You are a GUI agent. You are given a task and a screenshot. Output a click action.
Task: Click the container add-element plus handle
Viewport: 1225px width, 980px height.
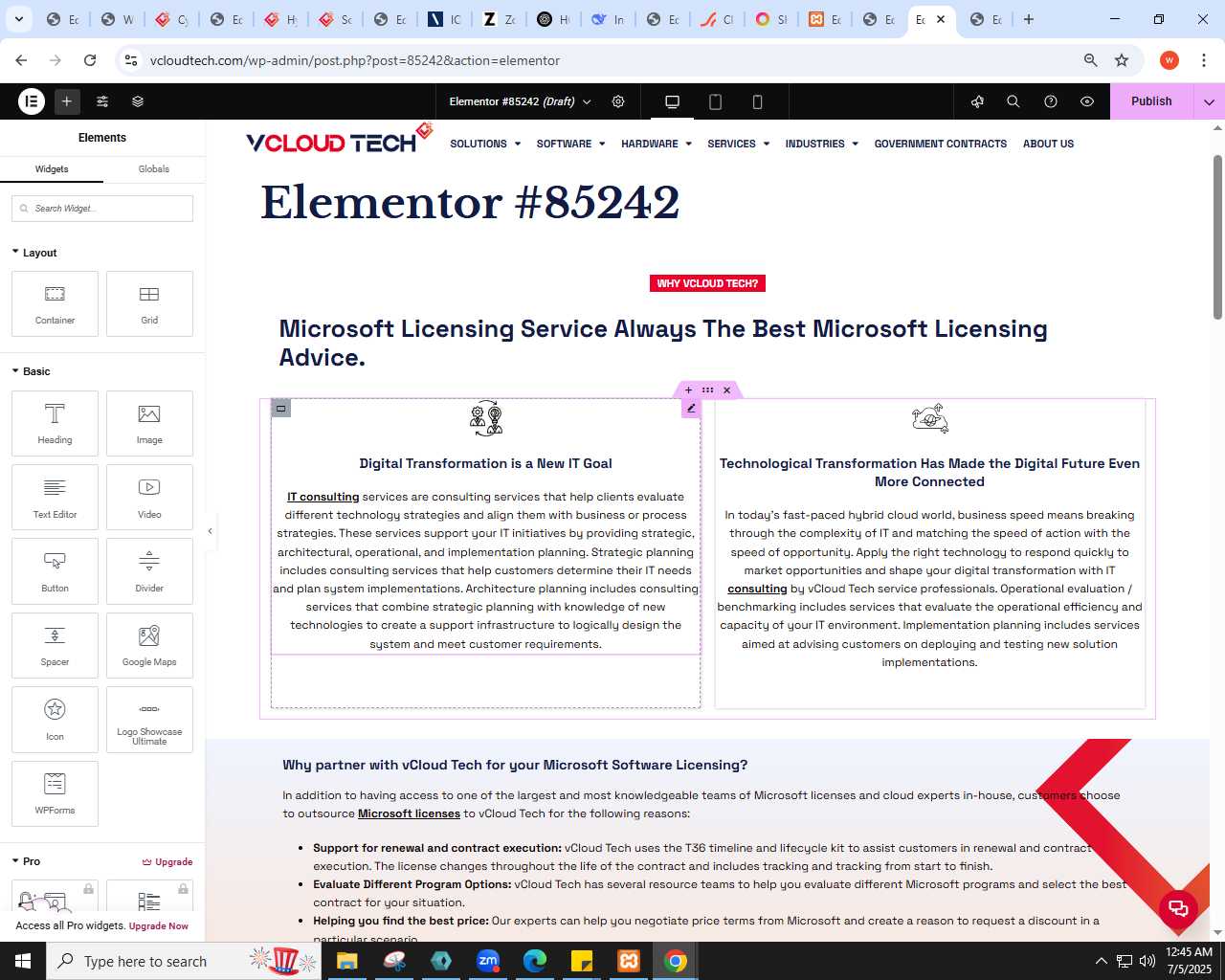pyautogui.click(x=688, y=390)
